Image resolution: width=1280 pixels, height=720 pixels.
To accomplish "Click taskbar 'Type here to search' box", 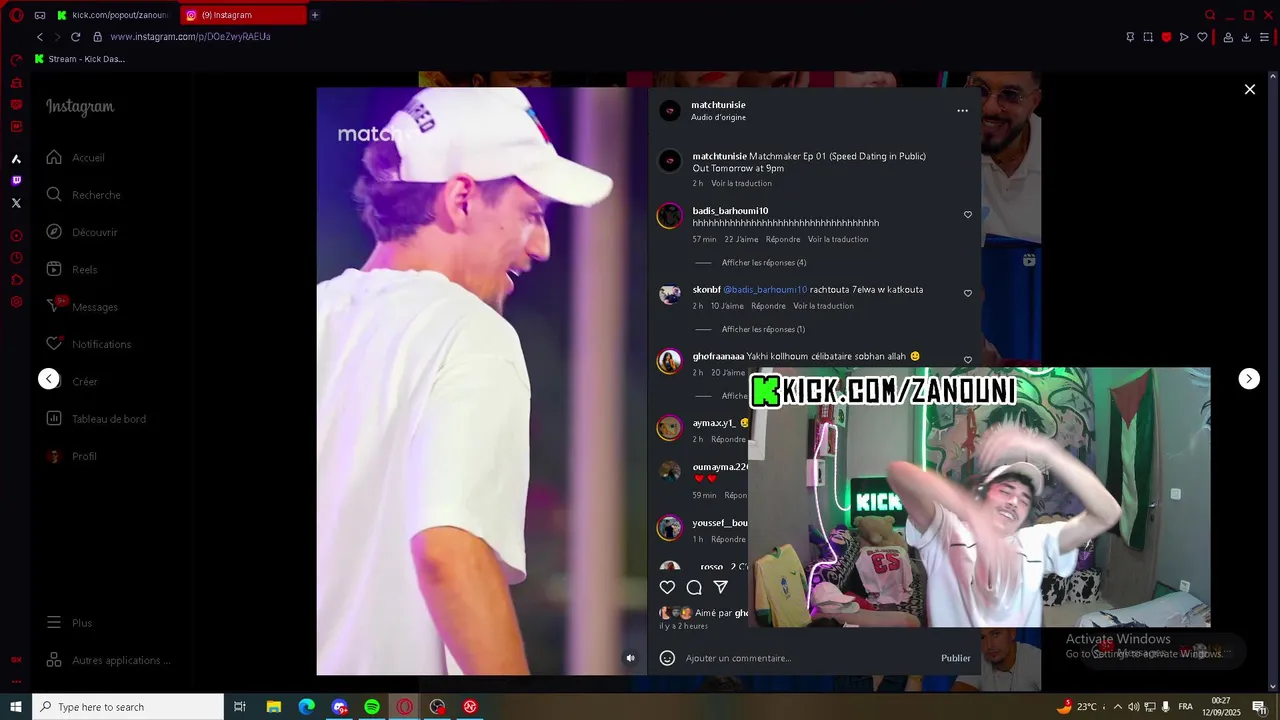I will pos(128,707).
